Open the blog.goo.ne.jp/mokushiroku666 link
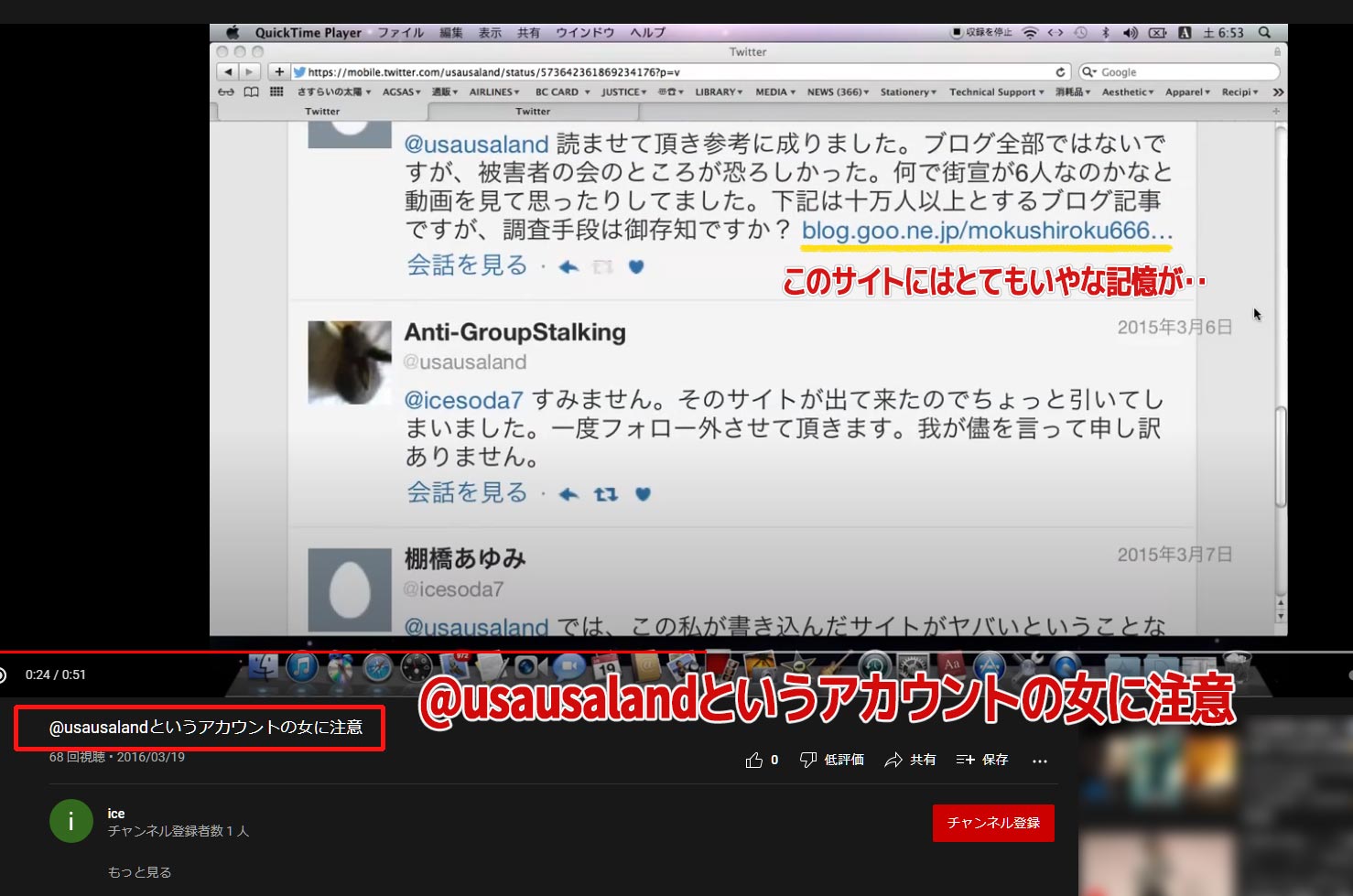The image size is (1353, 896). pos(987,230)
